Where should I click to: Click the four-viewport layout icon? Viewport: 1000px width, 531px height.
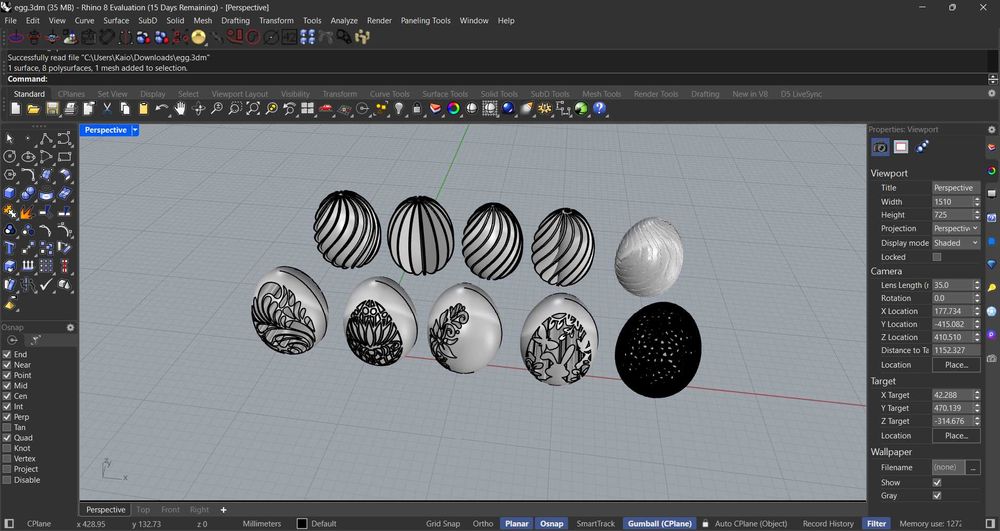308,109
